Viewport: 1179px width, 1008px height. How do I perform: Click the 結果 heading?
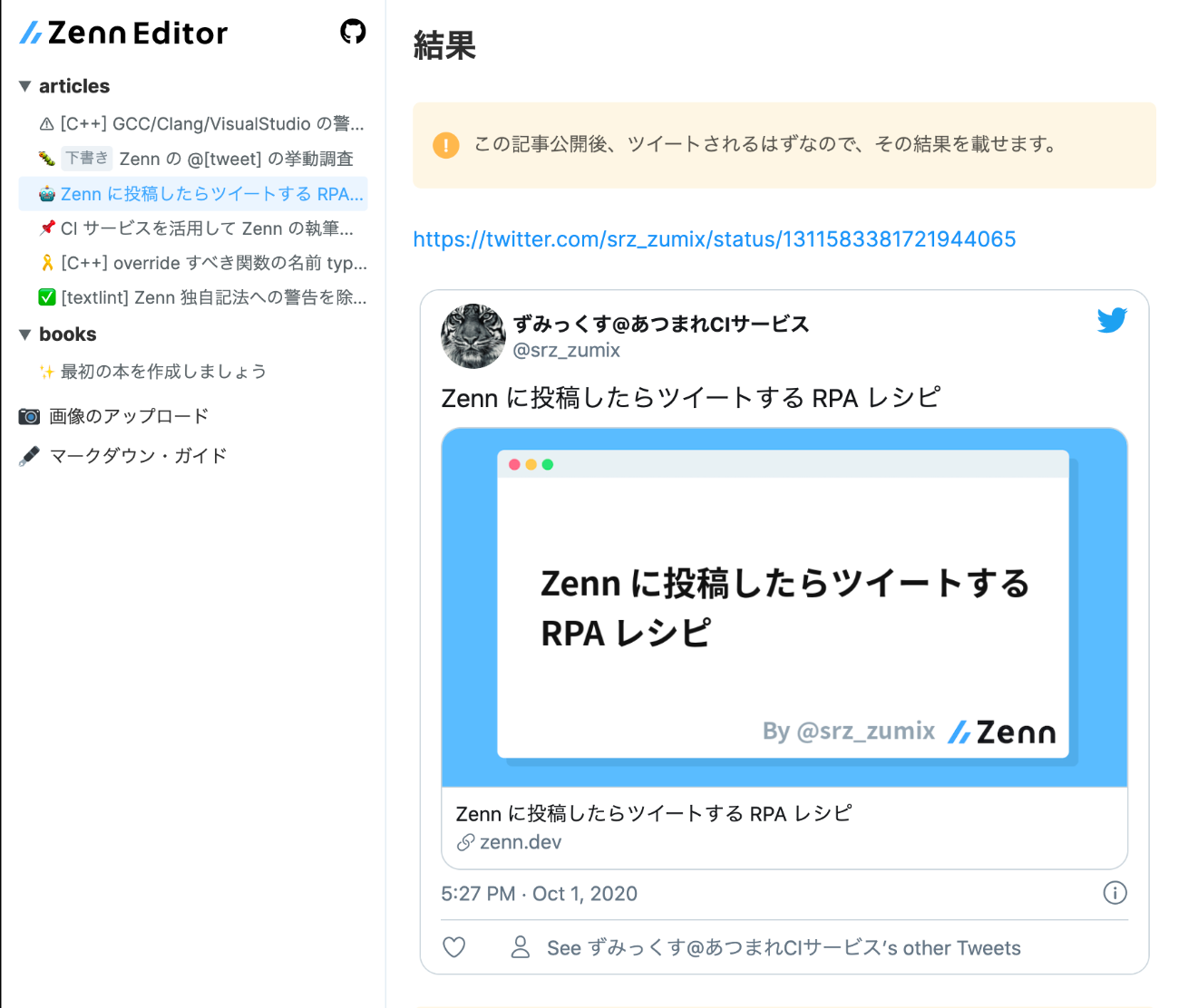coord(444,45)
